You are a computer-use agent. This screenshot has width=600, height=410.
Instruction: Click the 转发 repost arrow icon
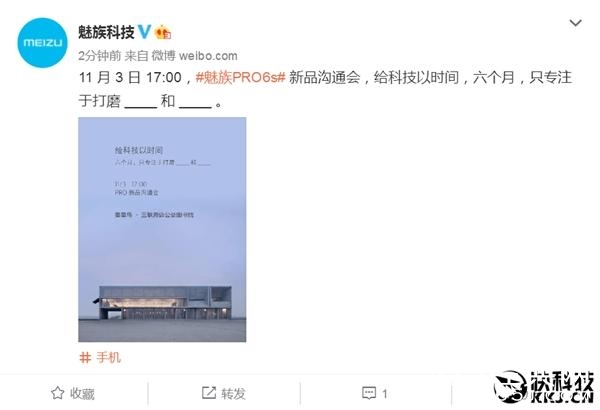(209, 392)
